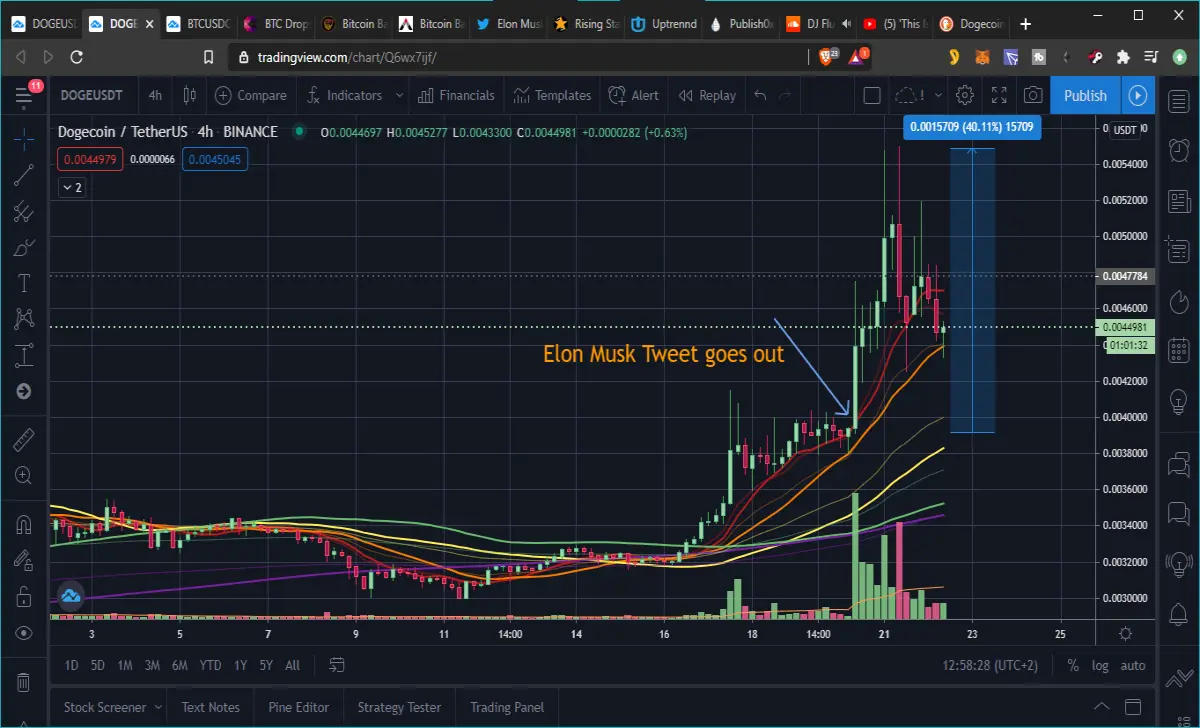Expand the indicators legend chevron showing 2
This screenshot has height=728, width=1200.
72,187
